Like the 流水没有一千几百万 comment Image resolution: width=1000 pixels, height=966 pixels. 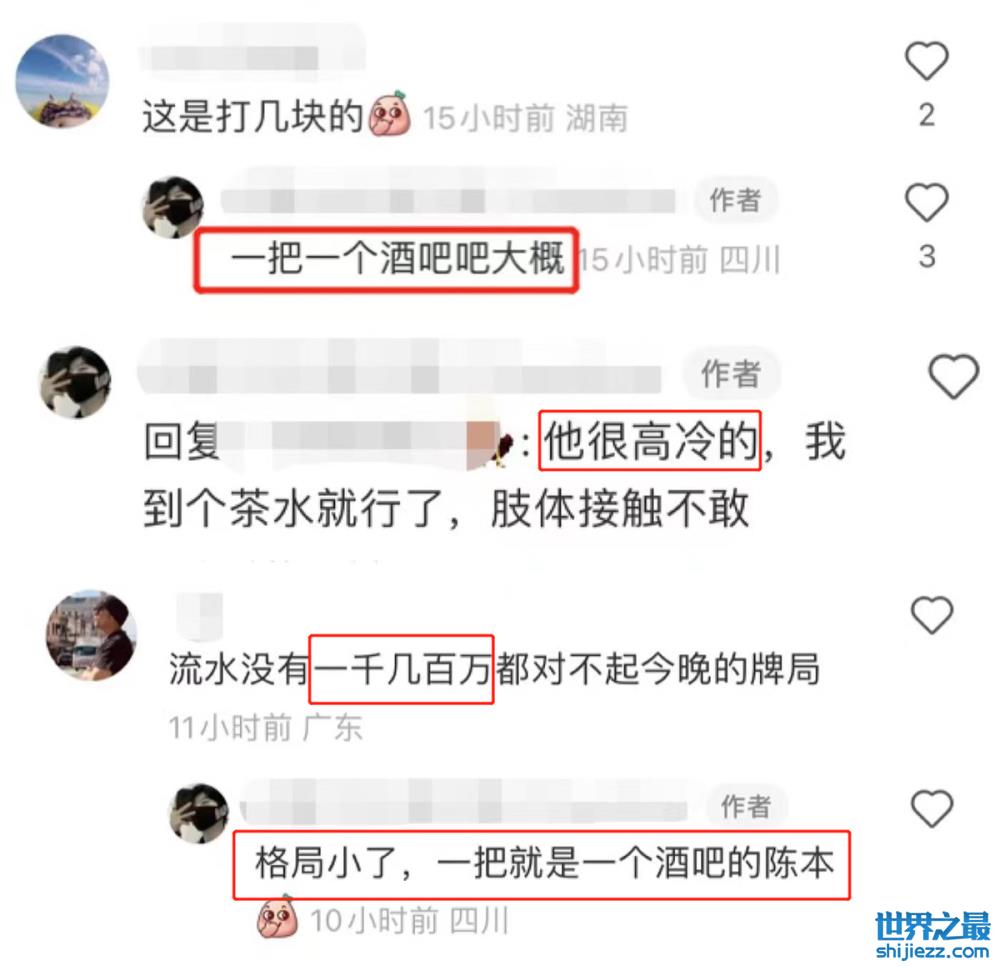tap(932, 615)
